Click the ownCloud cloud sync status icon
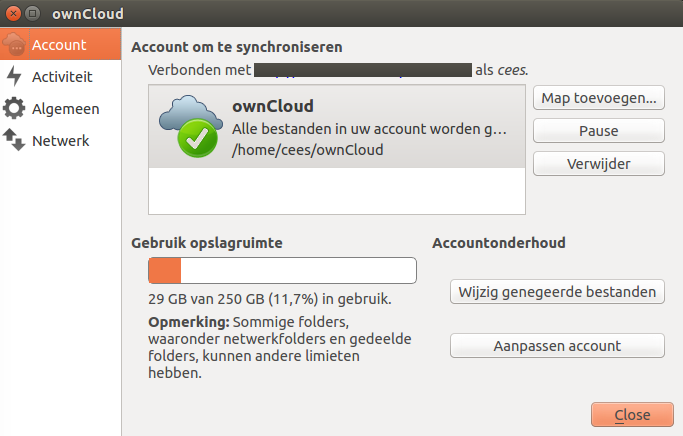The image size is (683, 436). (x=190, y=125)
